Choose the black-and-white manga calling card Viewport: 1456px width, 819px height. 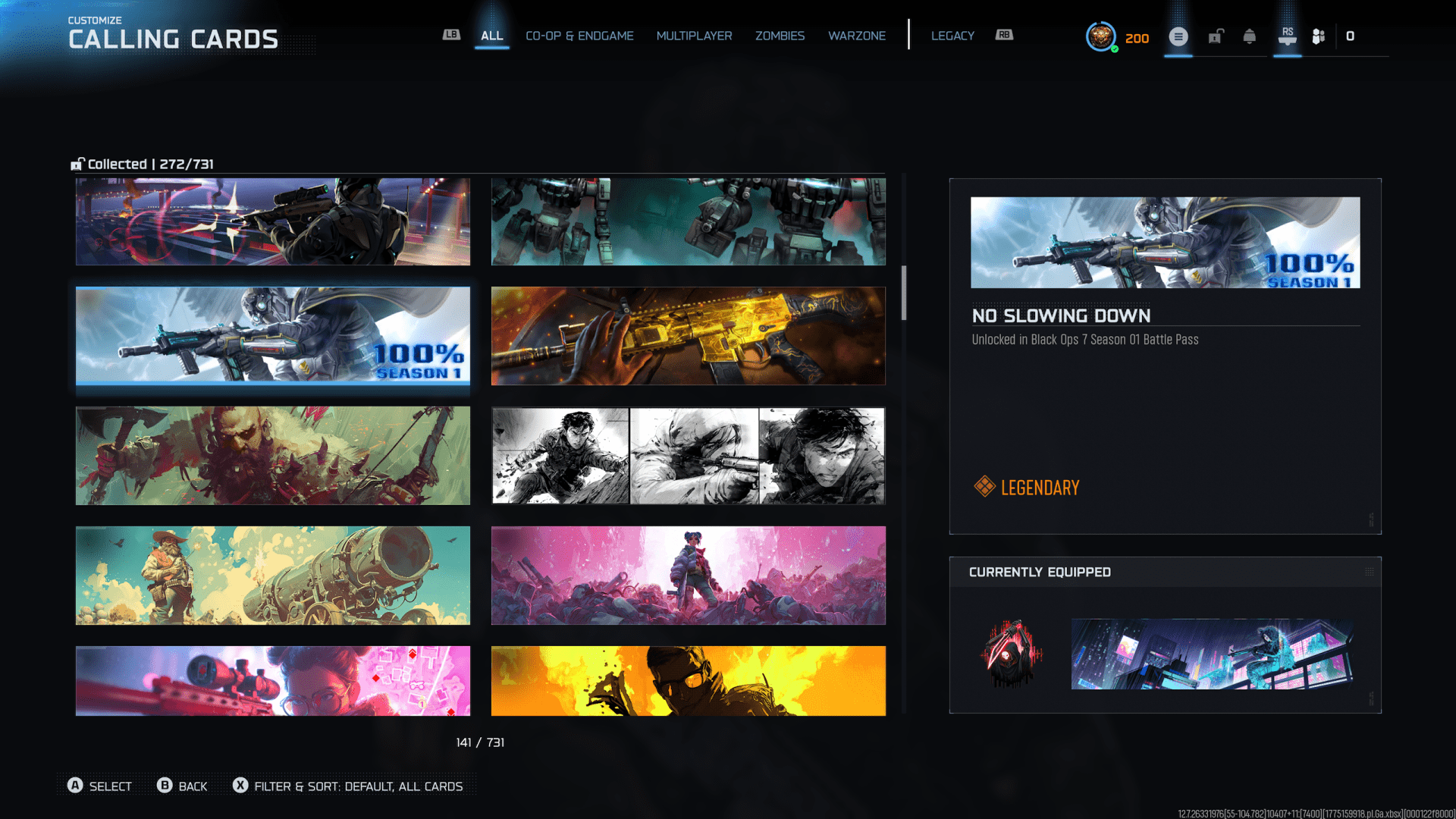pos(688,456)
